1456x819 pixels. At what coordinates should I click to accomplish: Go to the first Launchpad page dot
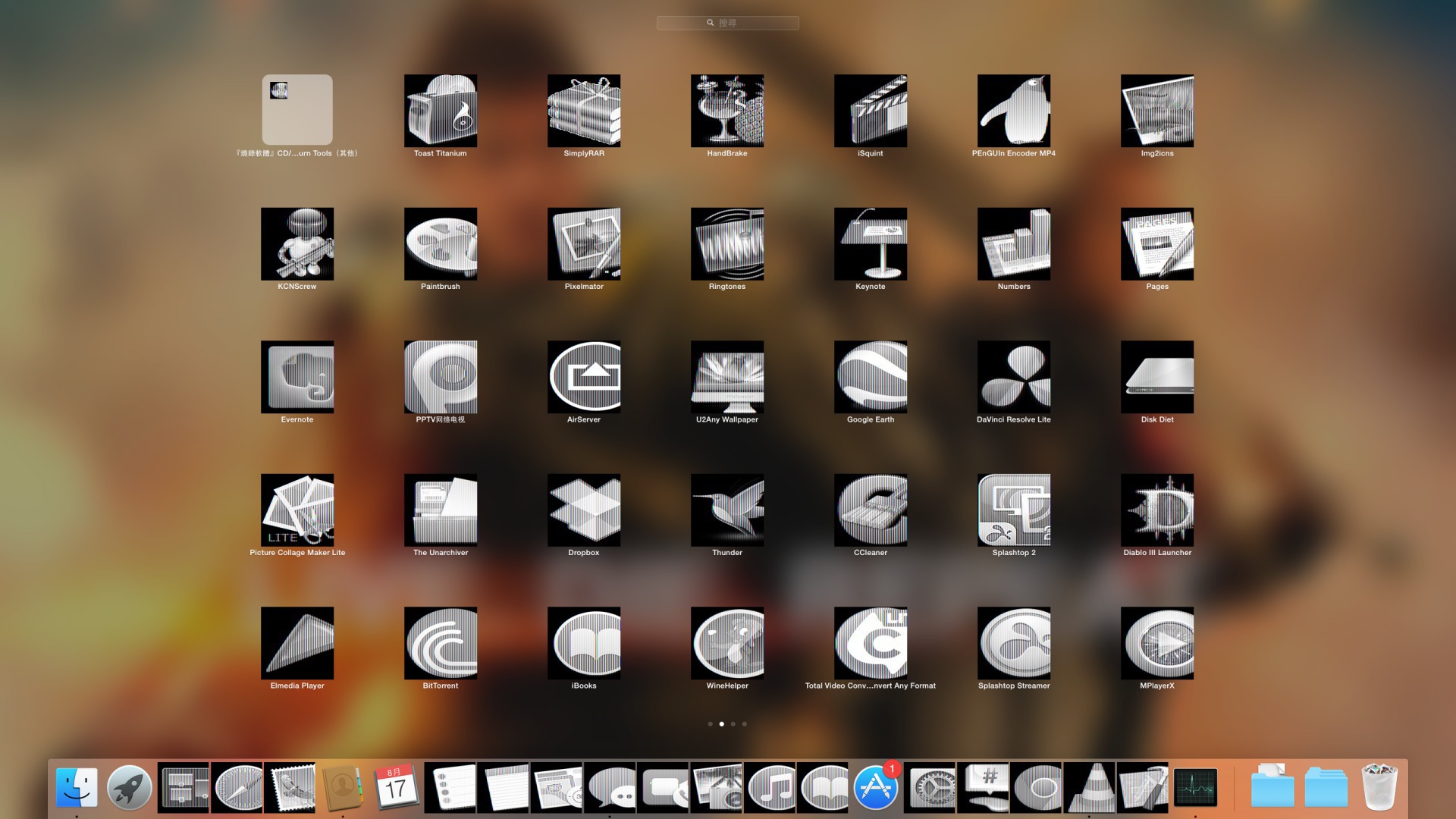pyautogui.click(x=710, y=723)
